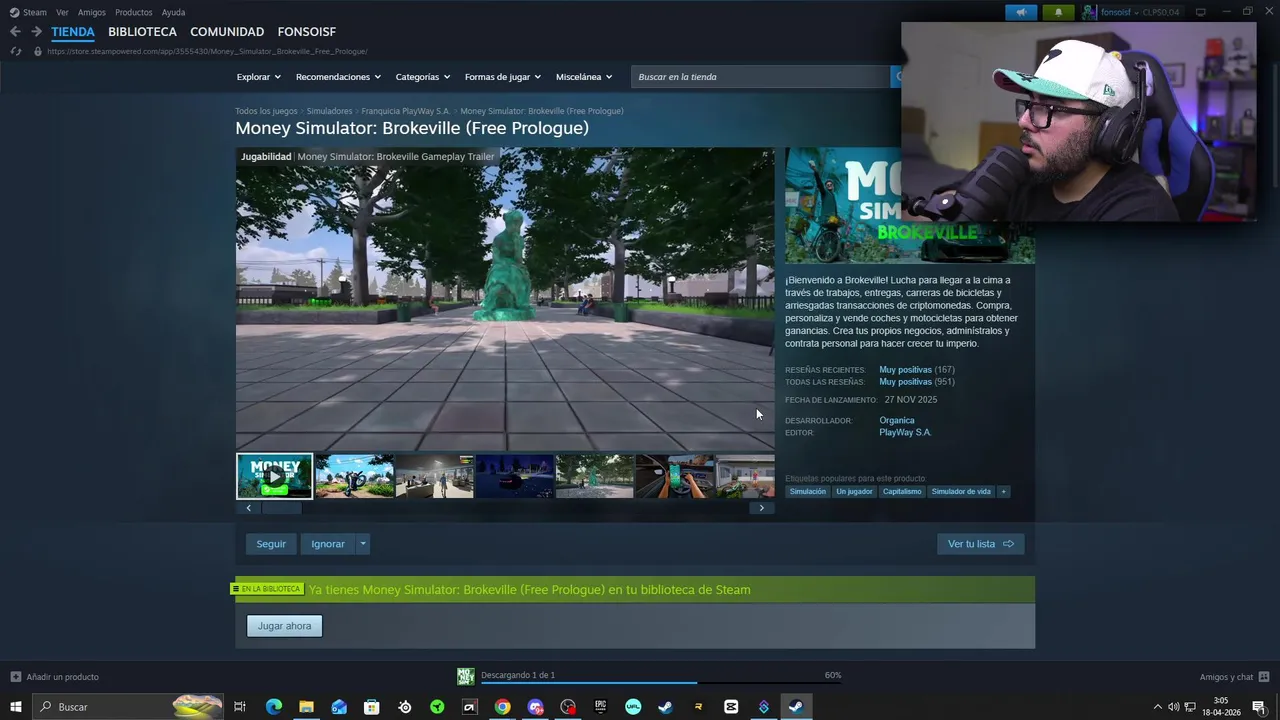
Task: Expand more tags with the plus button
Action: point(1003,492)
